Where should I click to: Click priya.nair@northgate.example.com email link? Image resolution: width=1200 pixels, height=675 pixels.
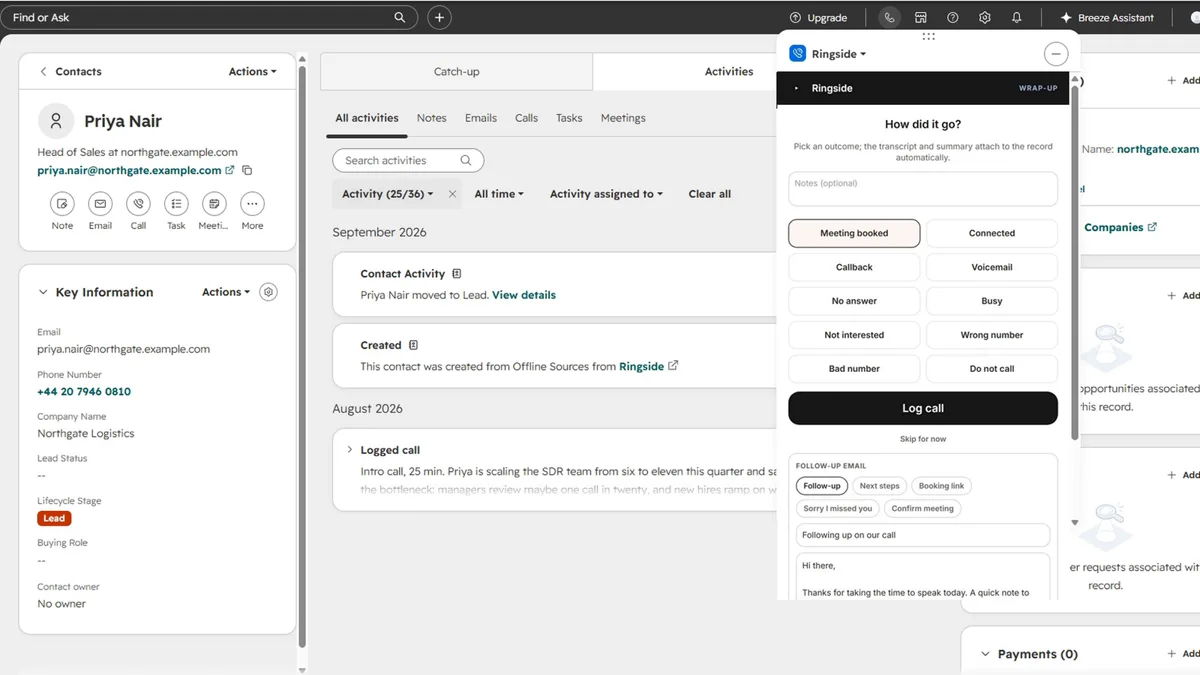(x=129, y=170)
